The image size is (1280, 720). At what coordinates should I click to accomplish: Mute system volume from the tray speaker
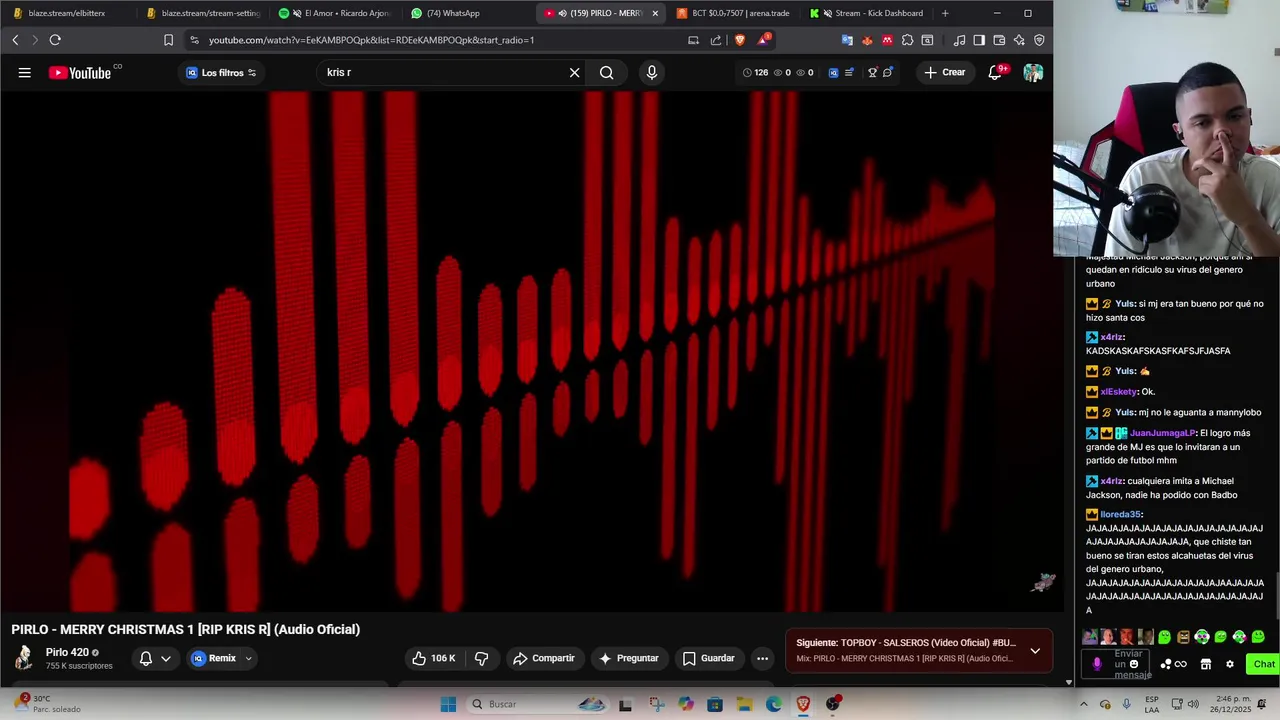(x=1193, y=704)
